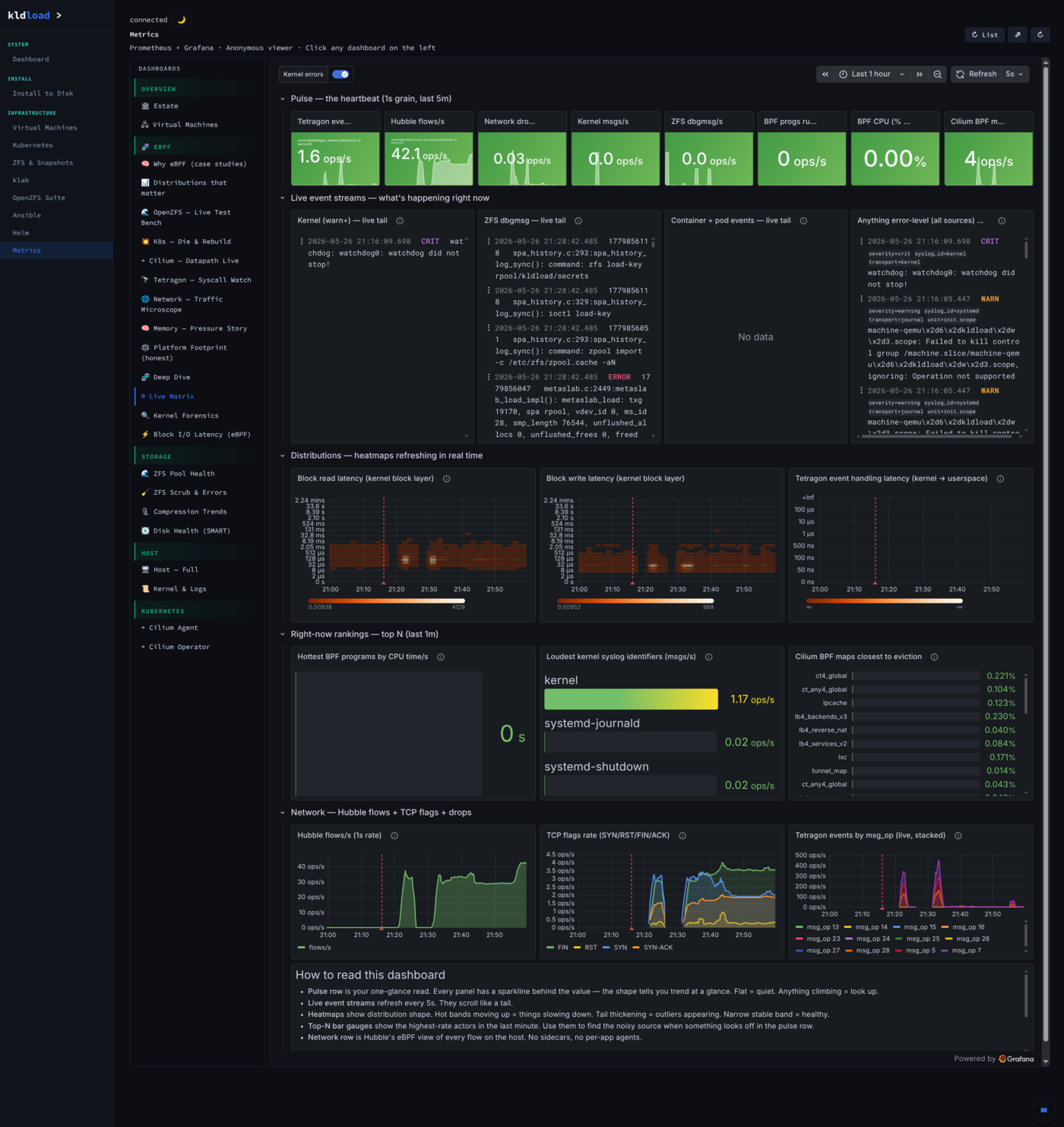
Task: Click the Tetragon Syscall Watch telescope icon
Action: click(145, 280)
